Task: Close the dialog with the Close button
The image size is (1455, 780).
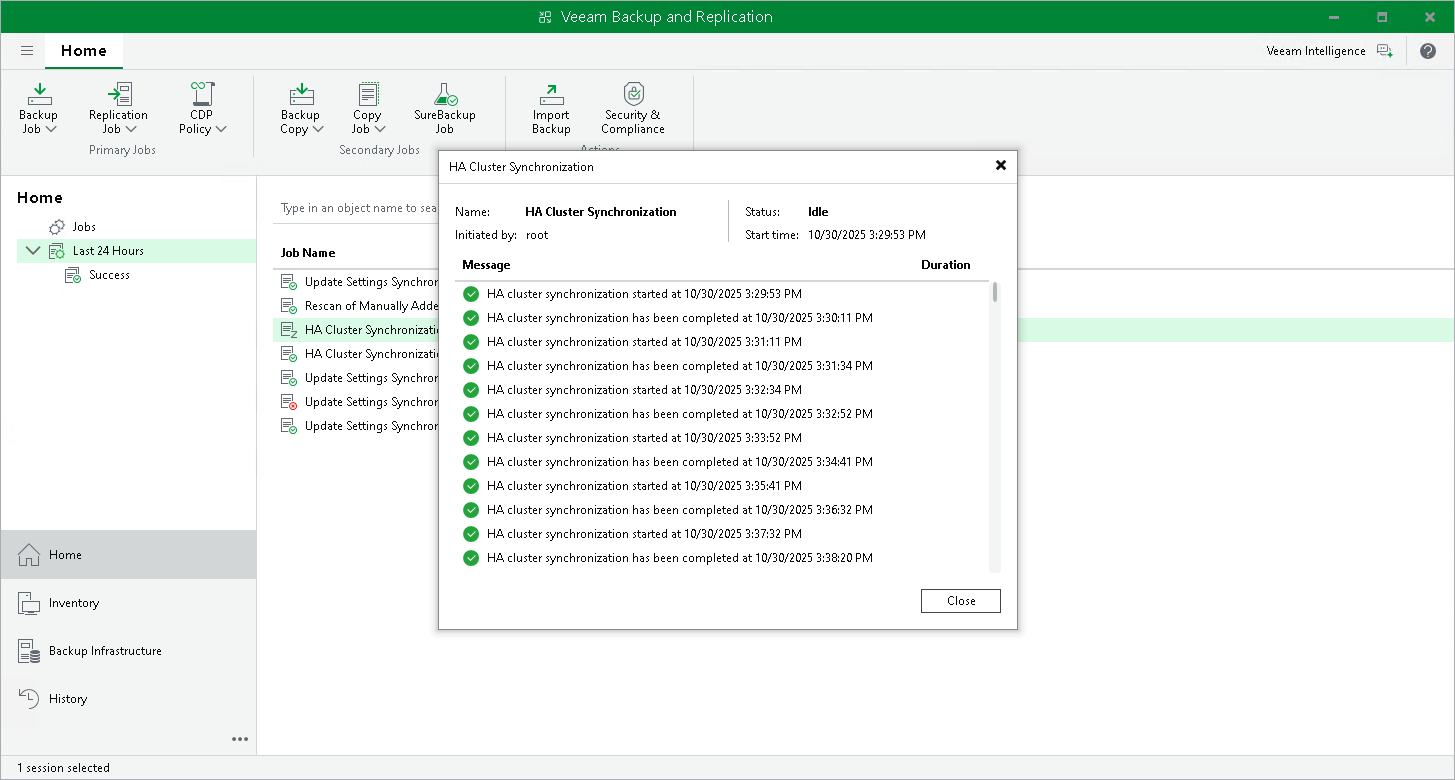Action: pos(961,601)
